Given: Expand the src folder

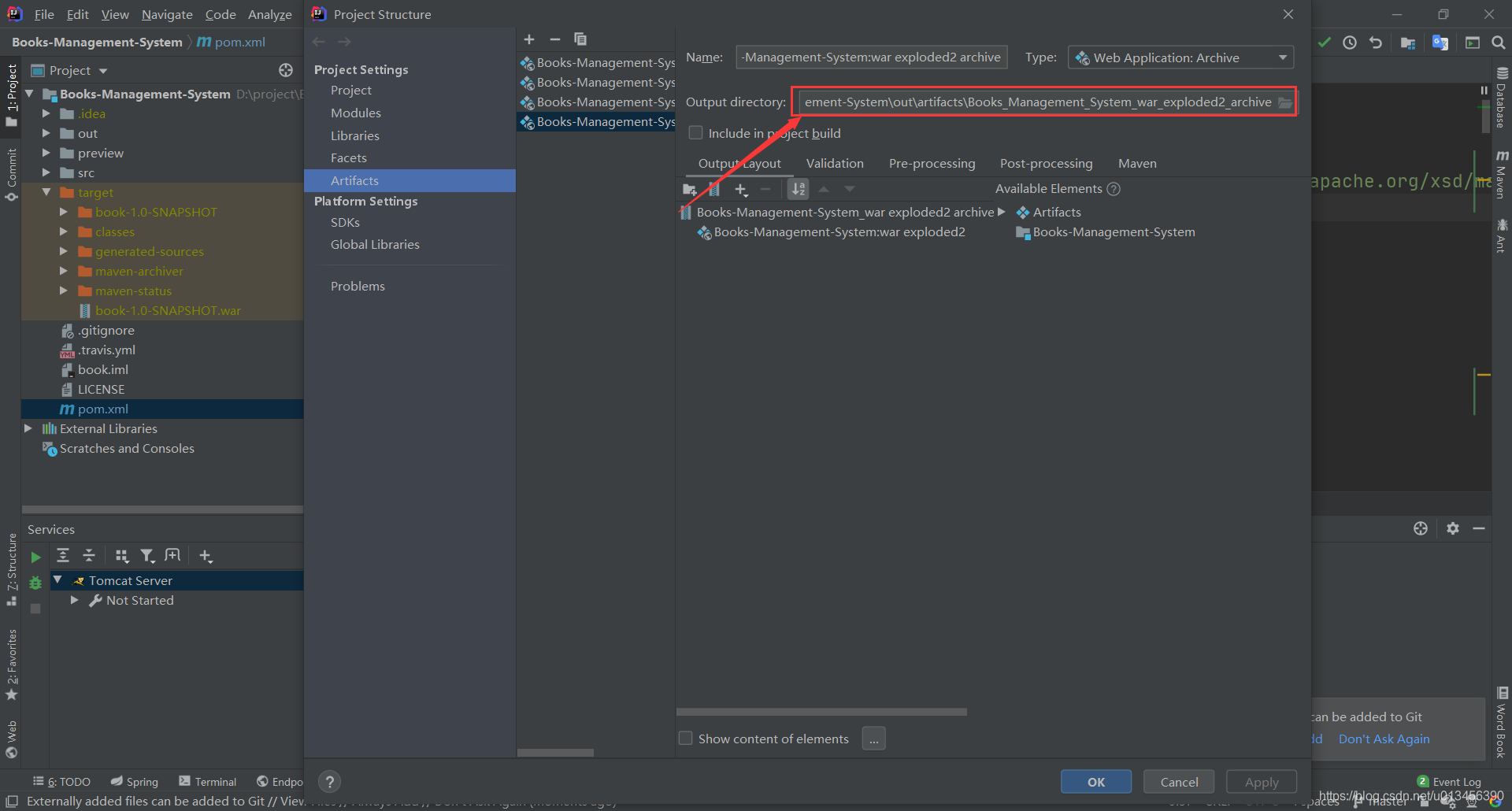Looking at the screenshot, I should coord(46,172).
